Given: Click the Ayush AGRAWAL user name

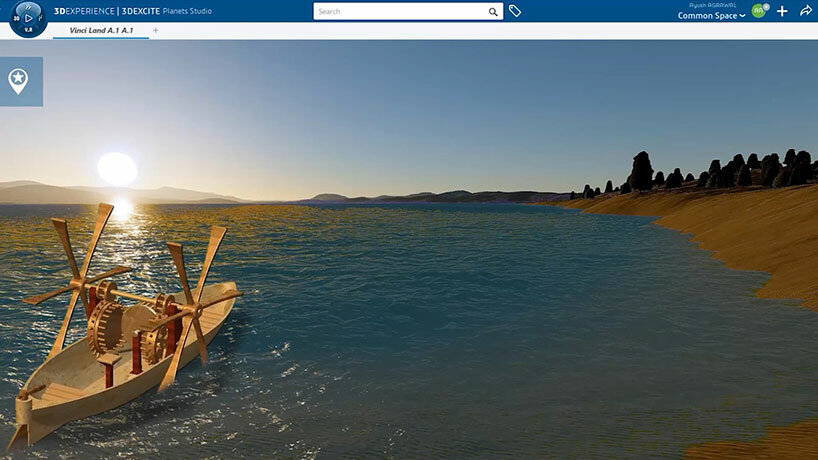Looking at the screenshot, I should 712,5.
